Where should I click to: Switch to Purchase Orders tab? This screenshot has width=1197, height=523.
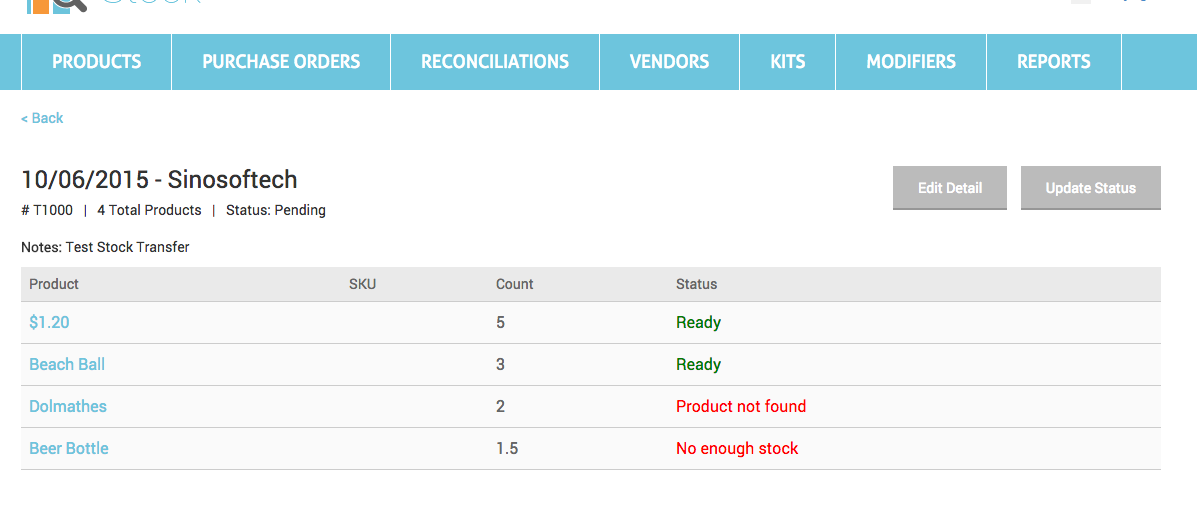pyautogui.click(x=281, y=62)
